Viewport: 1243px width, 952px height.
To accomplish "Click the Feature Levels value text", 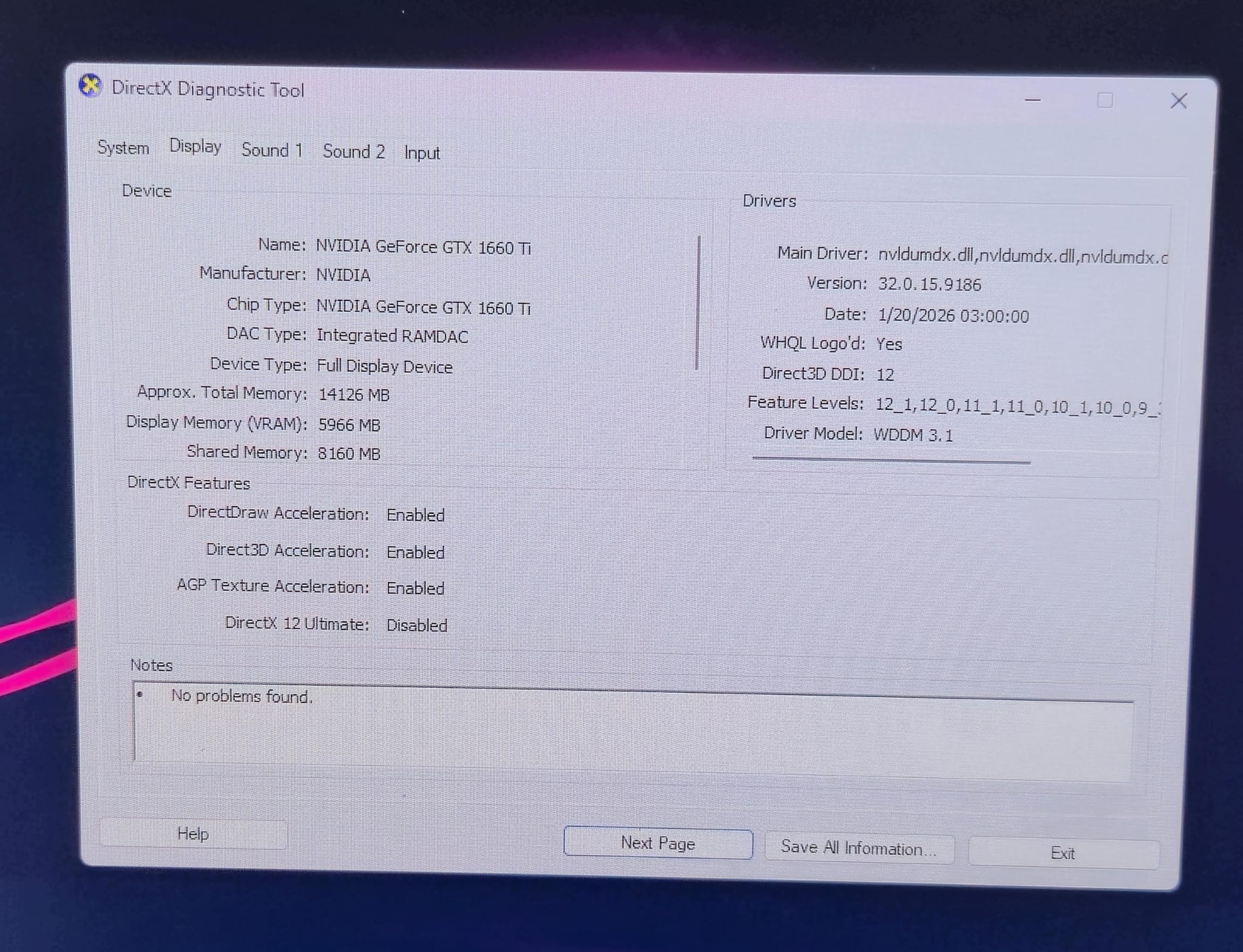I will pos(1017,407).
